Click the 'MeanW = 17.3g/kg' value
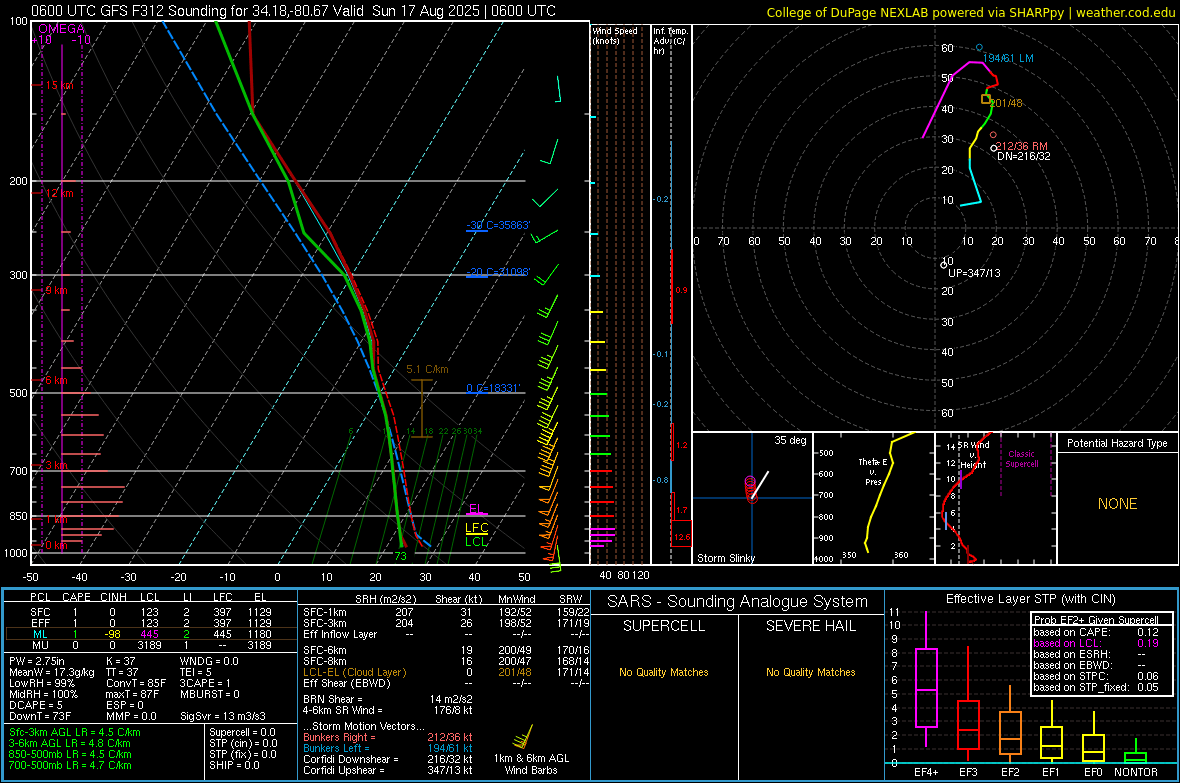 pos(52,672)
